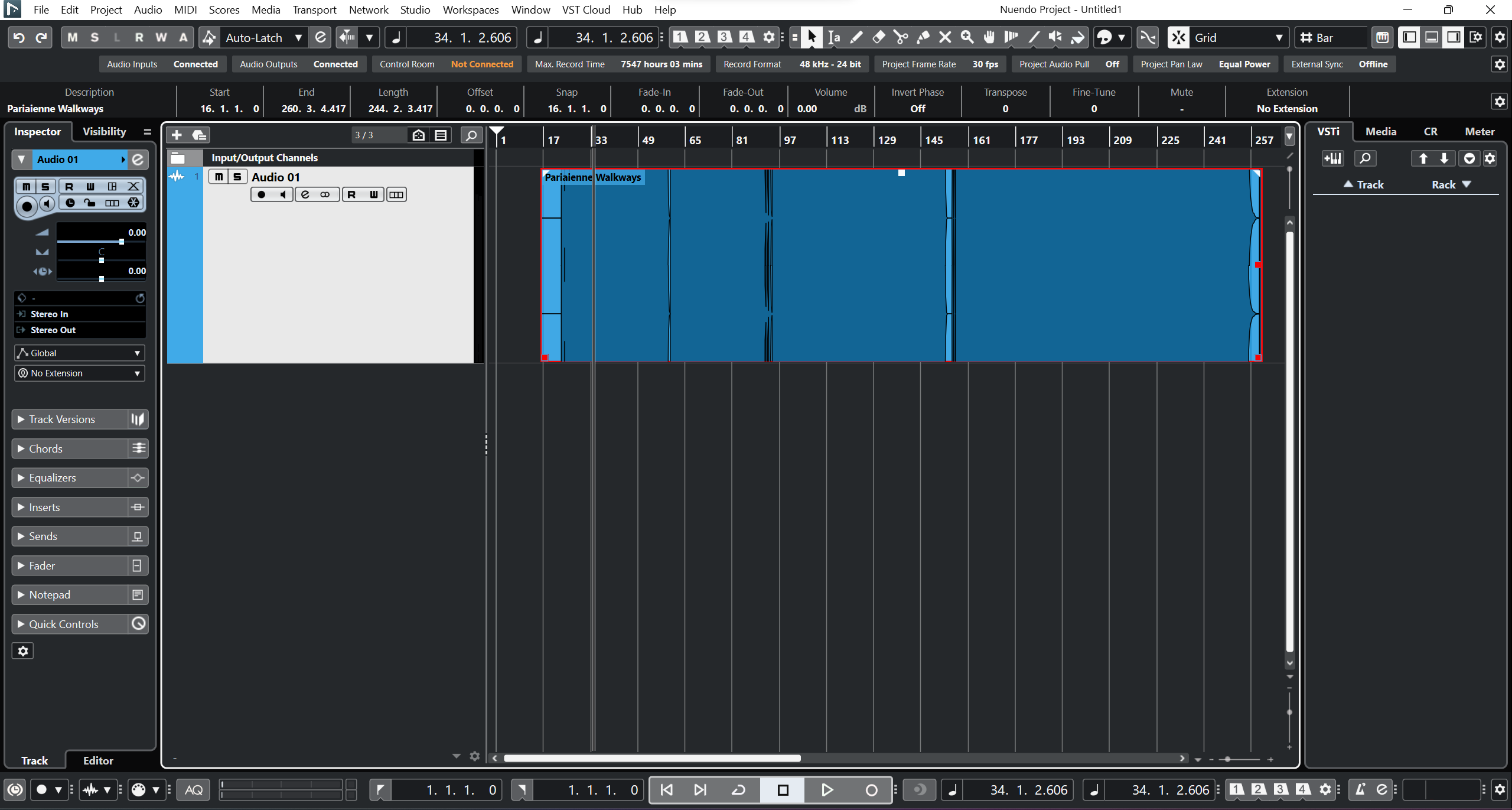Toggle Solo on Audio 01 track
Screen dimensions: 1512x810
tap(237, 177)
